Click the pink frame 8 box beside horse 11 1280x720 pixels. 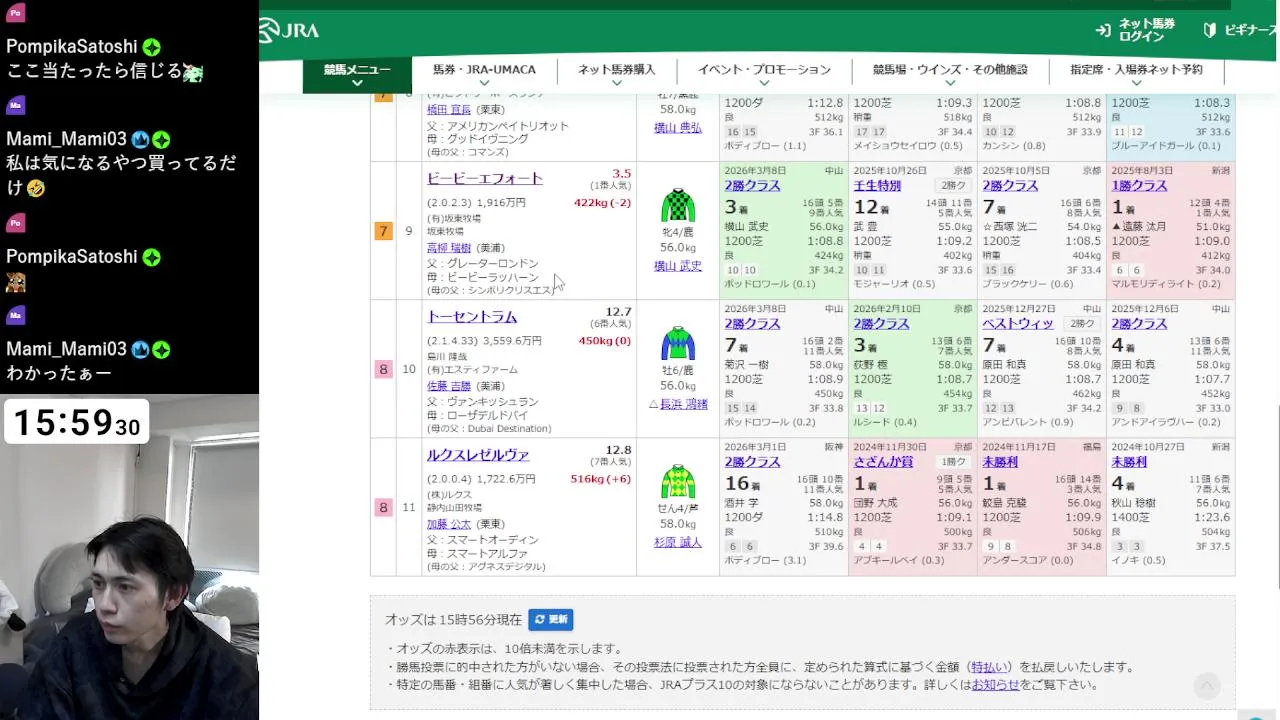383,507
